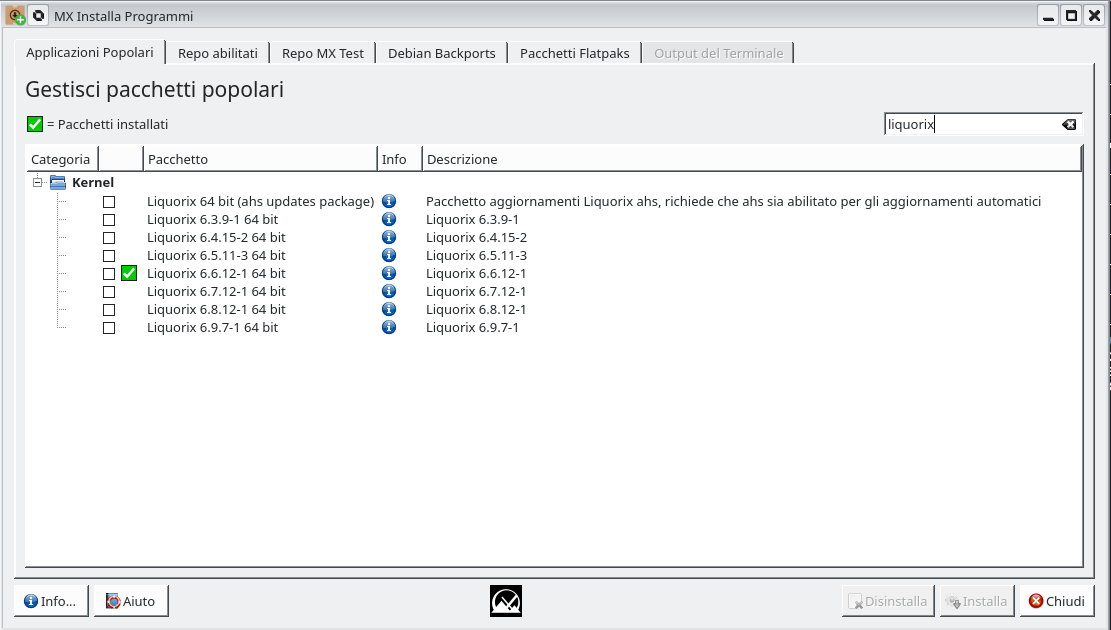This screenshot has height=630, width=1111.
Task: Click the Output del Terminale tab
Action: 718,53
